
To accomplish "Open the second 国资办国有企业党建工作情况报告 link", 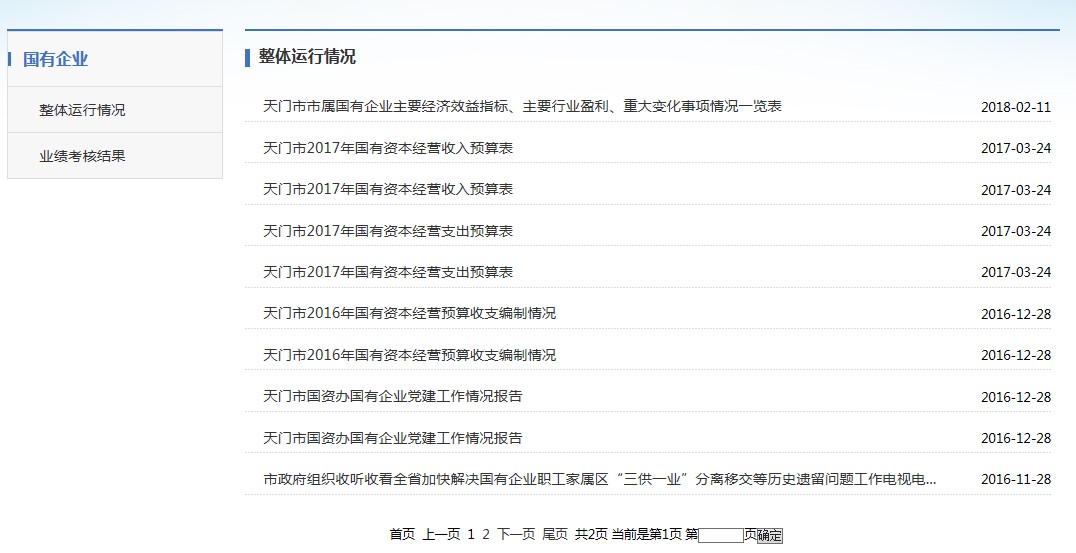I will (392, 438).
